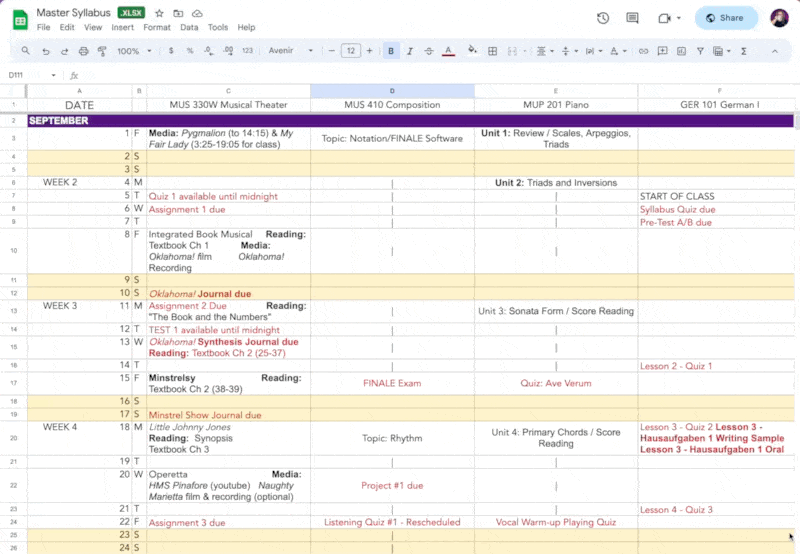Move document to a folder
The width and height of the screenshot is (800, 554).
178,13
